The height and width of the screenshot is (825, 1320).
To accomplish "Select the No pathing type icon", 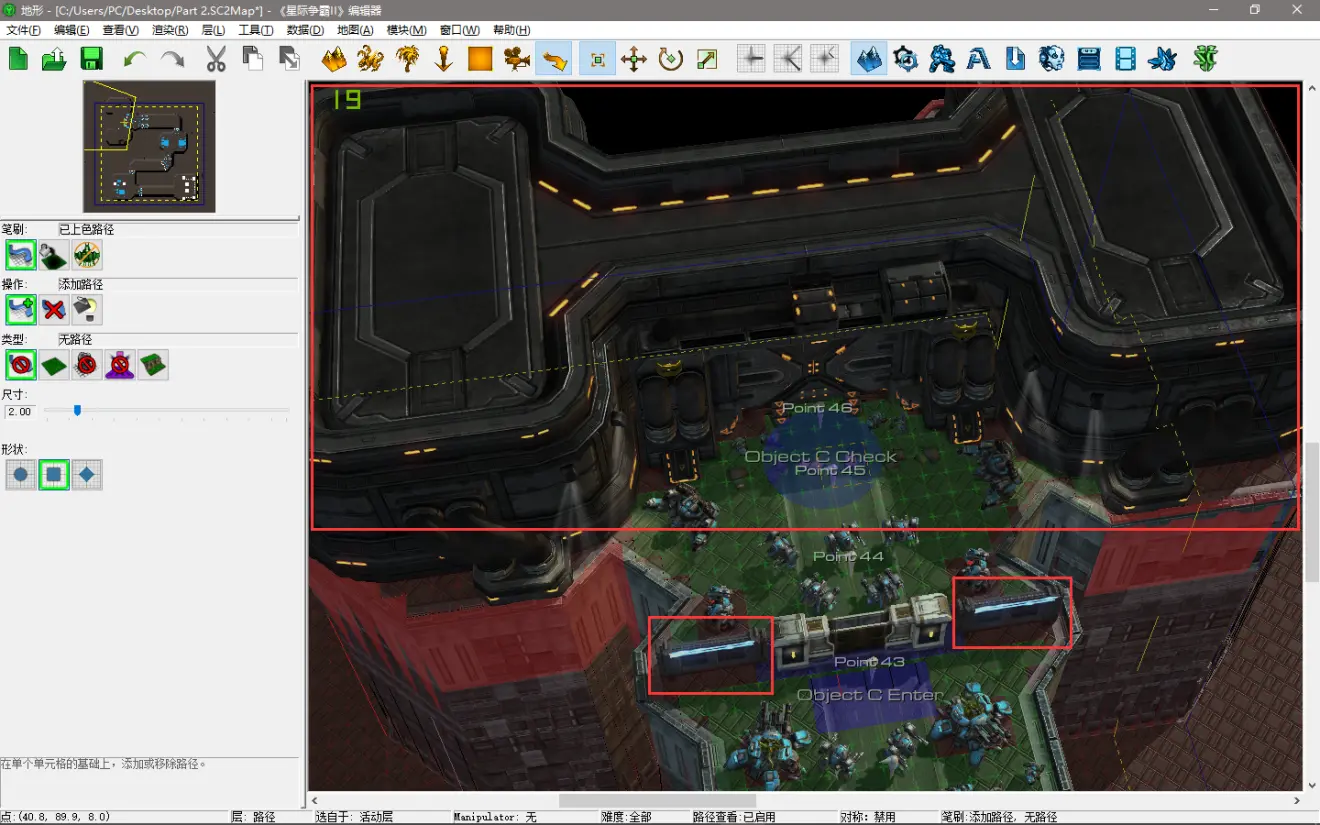I will pos(20,365).
